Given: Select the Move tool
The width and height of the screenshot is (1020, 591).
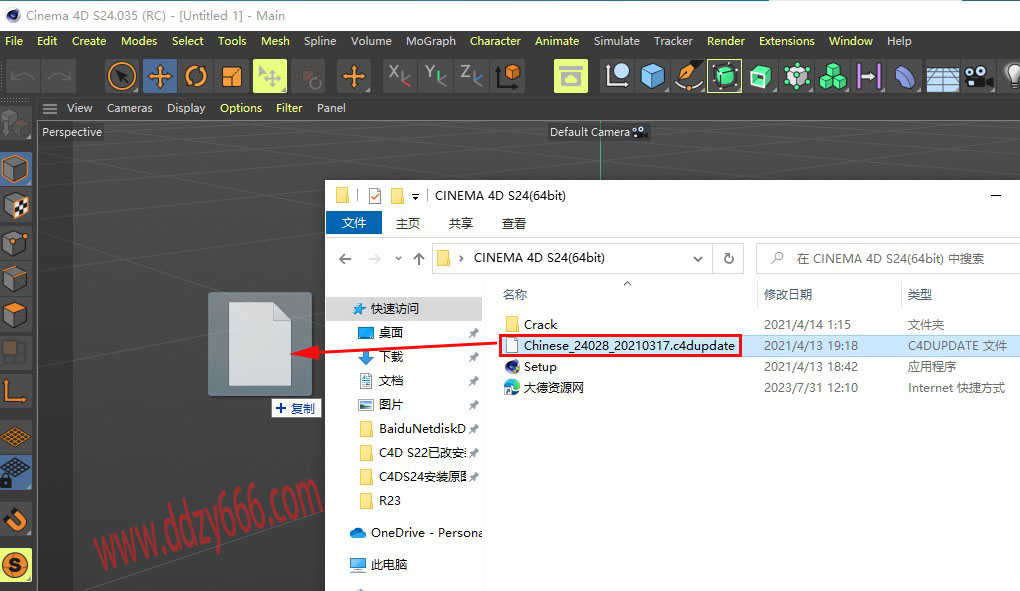Looking at the screenshot, I should click(x=159, y=77).
